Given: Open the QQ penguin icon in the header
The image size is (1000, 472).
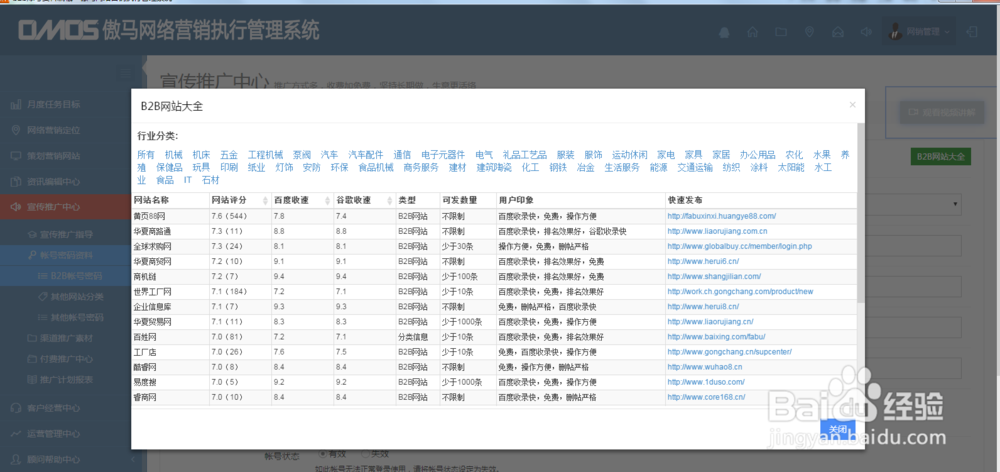Looking at the screenshot, I should pyautogui.click(x=724, y=32).
